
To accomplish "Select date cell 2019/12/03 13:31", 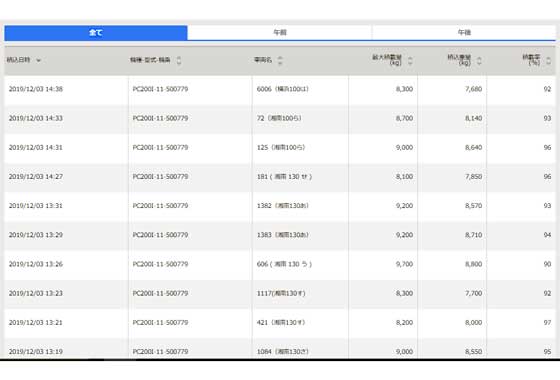I will coord(36,206).
